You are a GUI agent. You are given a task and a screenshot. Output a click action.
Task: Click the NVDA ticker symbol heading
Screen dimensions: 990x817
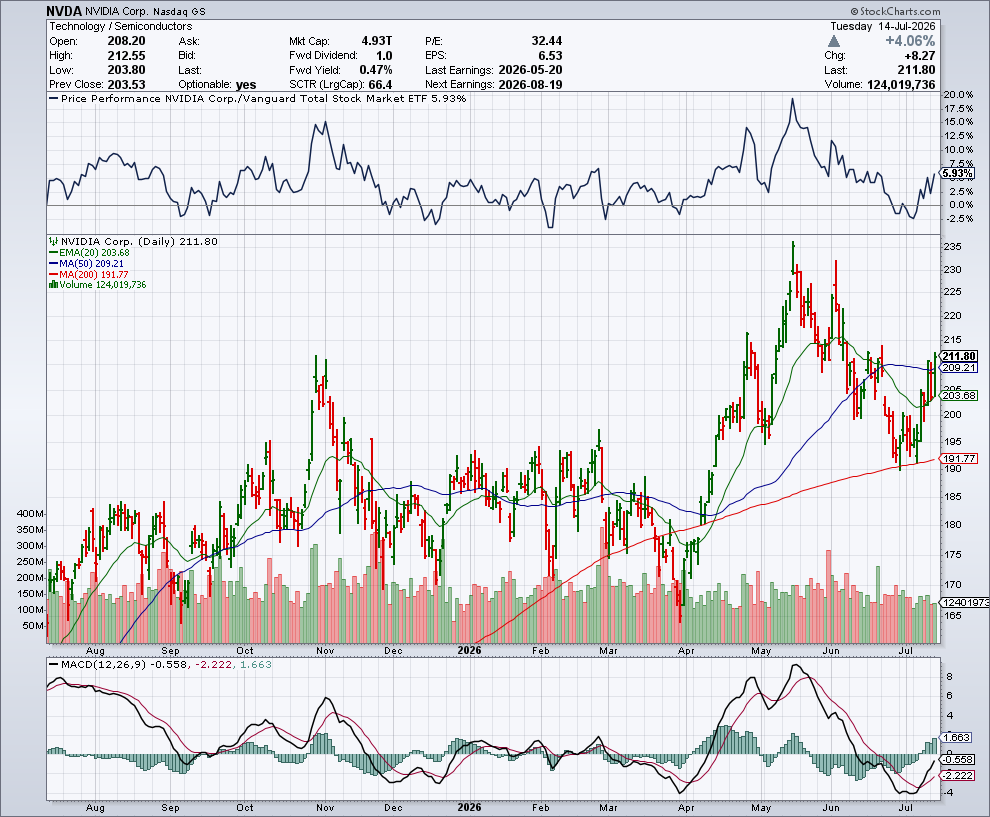click(x=64, y=11)
